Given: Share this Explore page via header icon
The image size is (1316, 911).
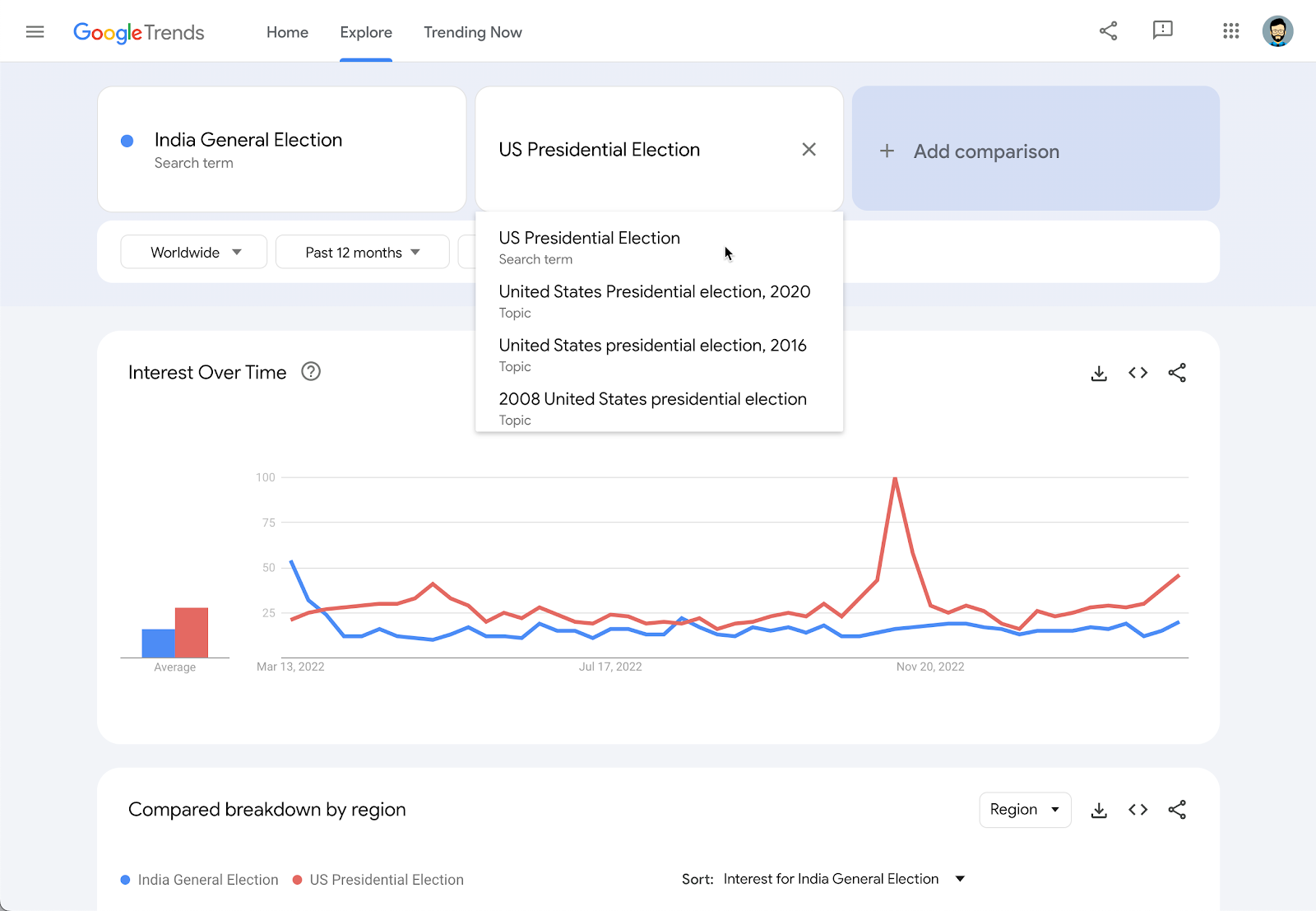Looking at the screenshot, I should pos(1108,31).
